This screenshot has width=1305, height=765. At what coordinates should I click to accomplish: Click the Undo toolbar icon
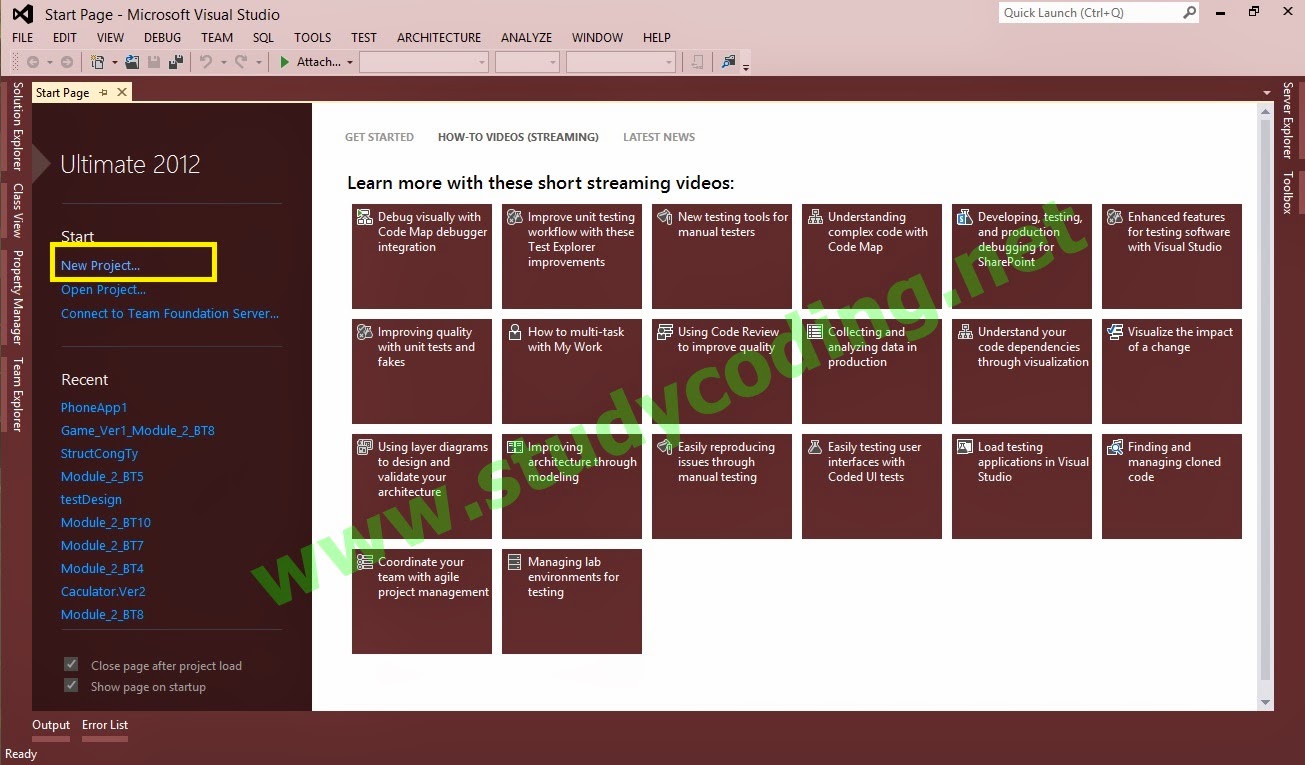pyautogui.click(x=205, y=62)
